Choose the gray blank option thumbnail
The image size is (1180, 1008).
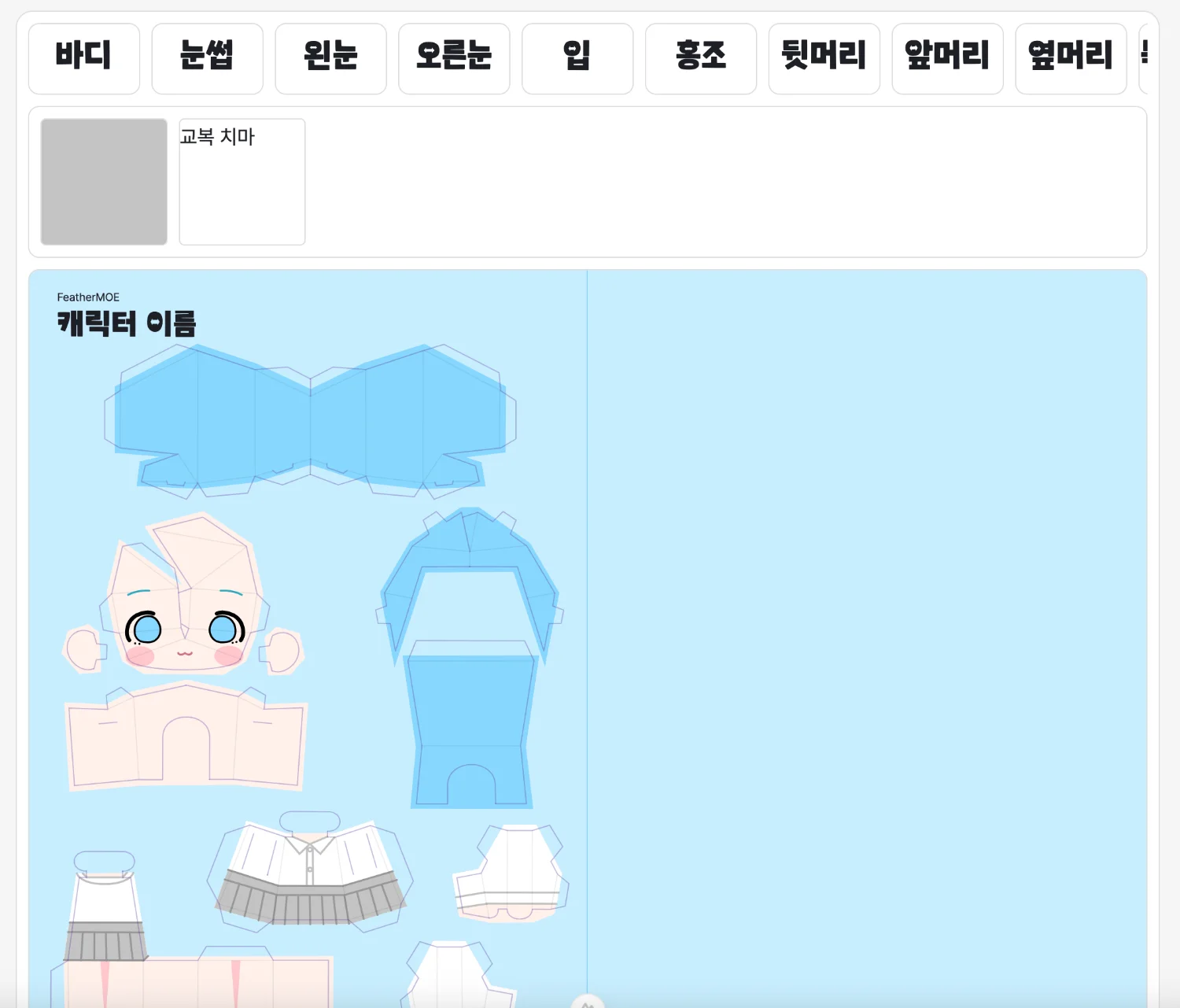(x=104, y=182)
